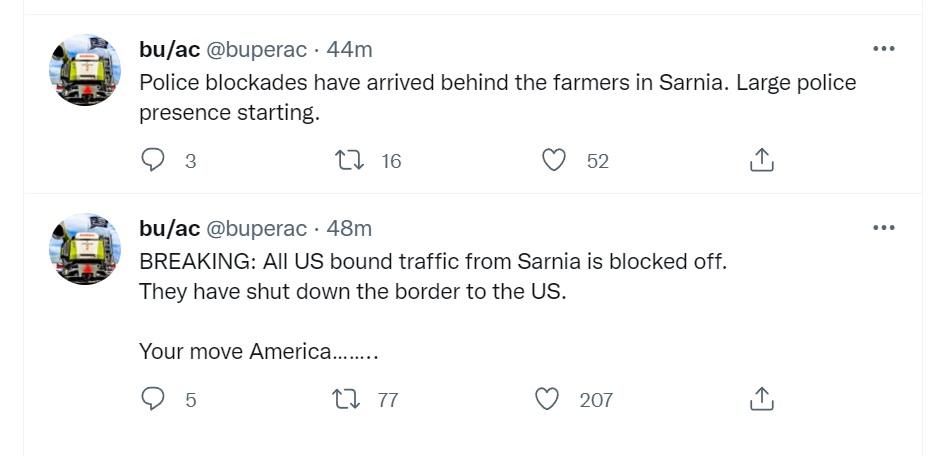Open bu/ac display name on the 48m tweet
This screenshot has width=928, height=456.
[169, 228]
